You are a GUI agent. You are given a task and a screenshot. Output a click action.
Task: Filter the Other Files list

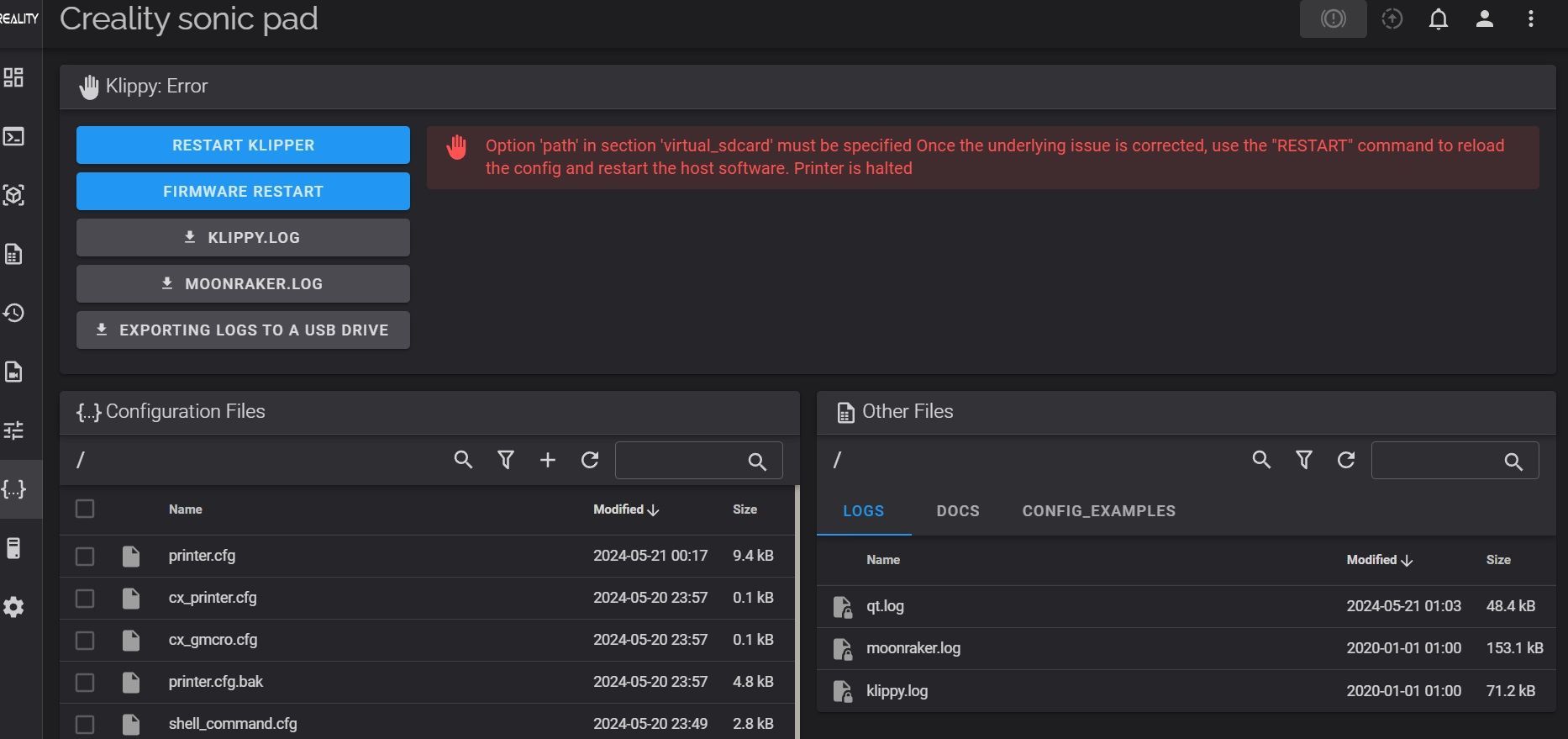click(1303, 460)
